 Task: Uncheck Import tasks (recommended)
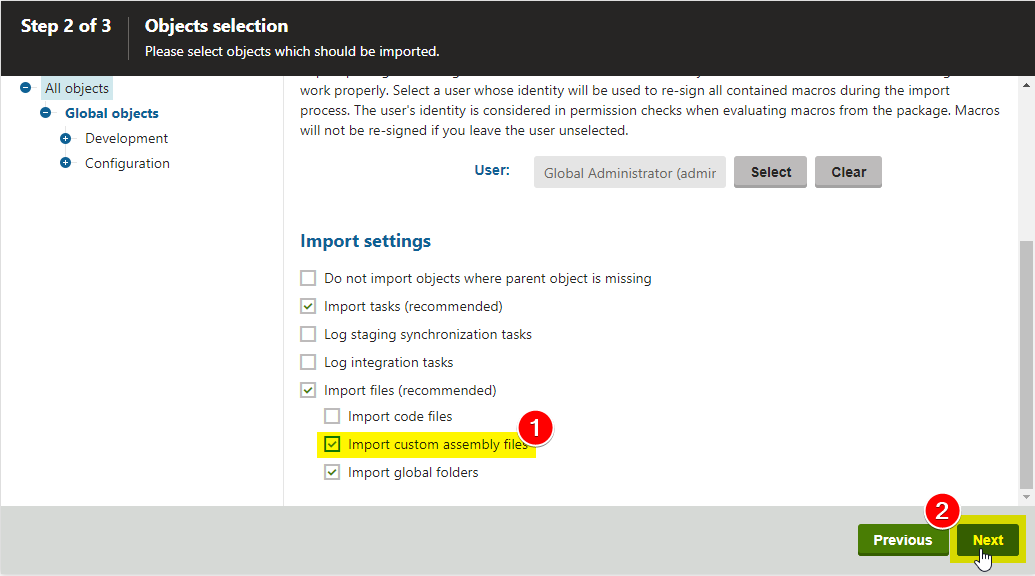pyautogui.click(x=308, y=306)
